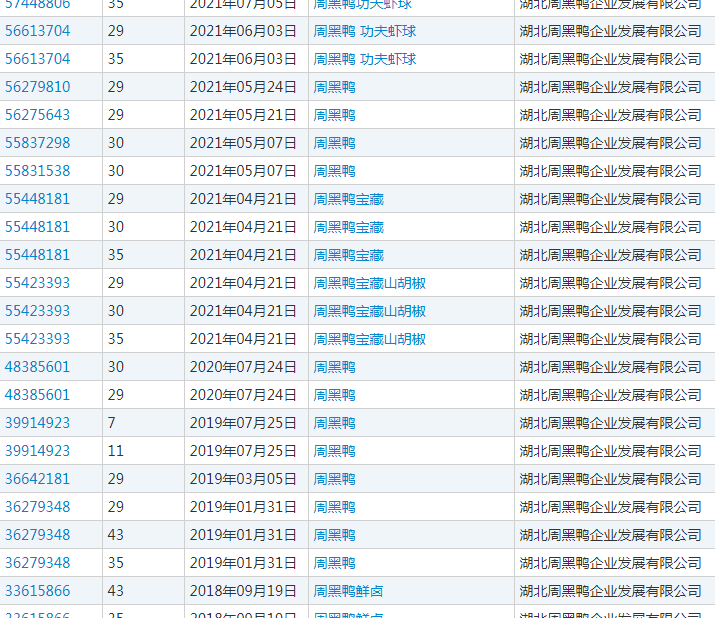Open 周黑鸭宝藏 trademark link in class 29 row
Image resolution: width=715 pixels, height=618 pixels.
348,199
